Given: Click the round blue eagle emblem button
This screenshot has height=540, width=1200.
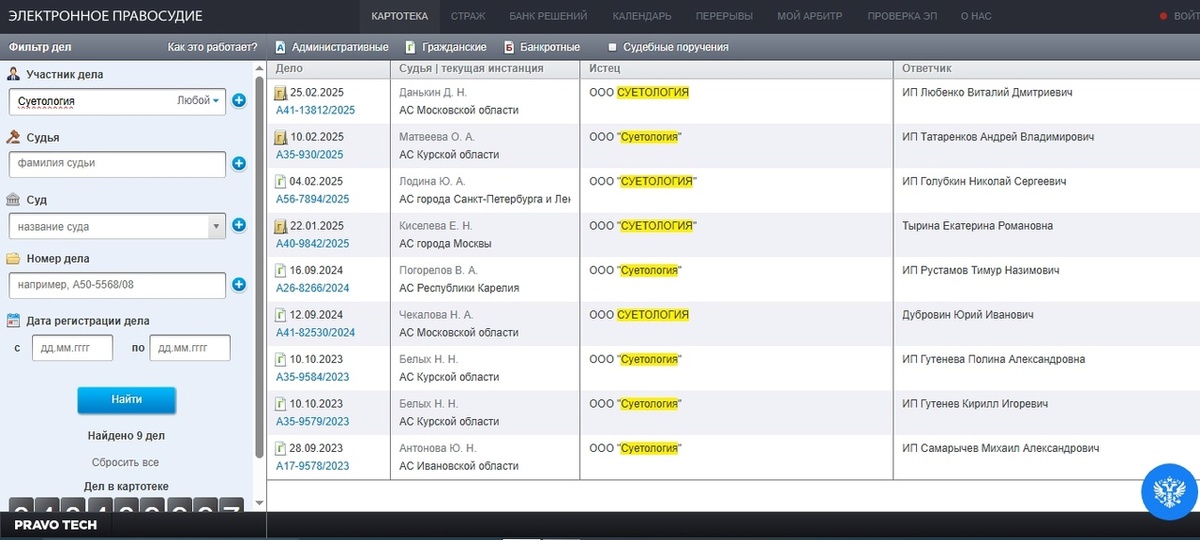Looking at the screenshot, I should [x=1170, y=491].
